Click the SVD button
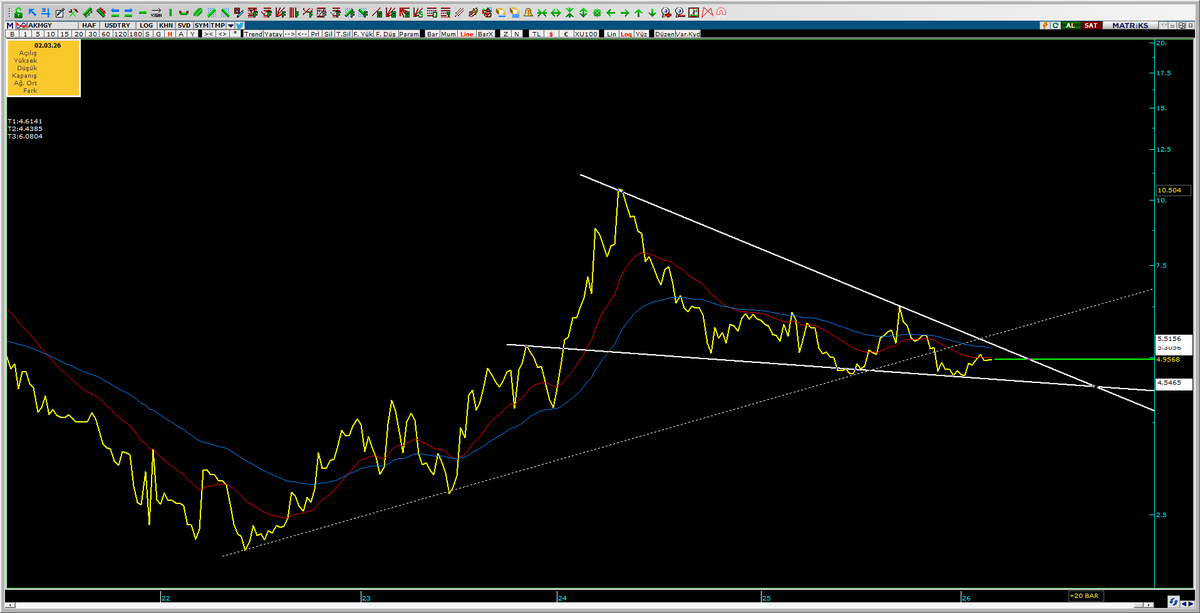The height and width of the screenshot is (613, 1200). coord(184,25)
